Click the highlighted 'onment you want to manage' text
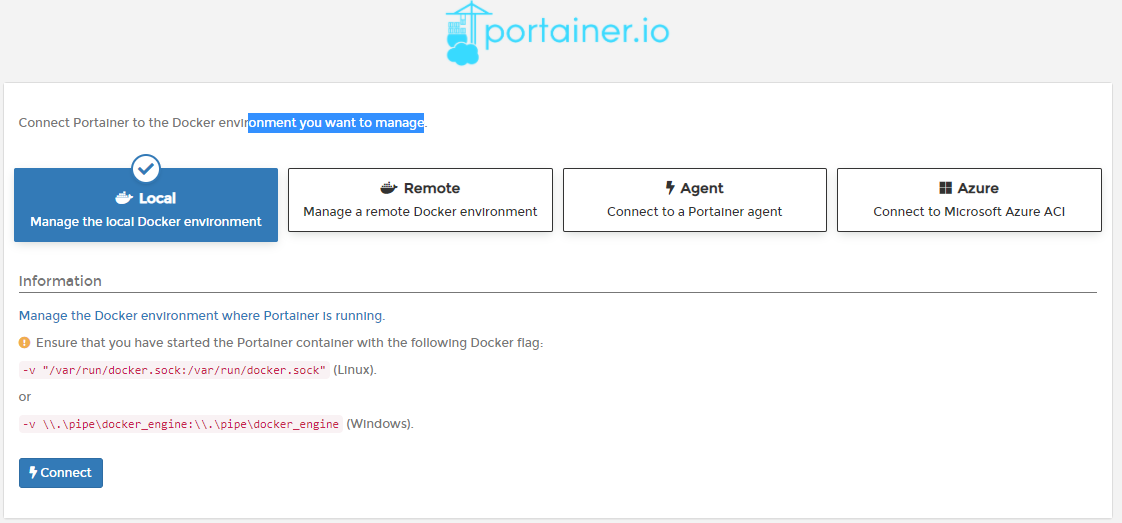 click(336, 122)
